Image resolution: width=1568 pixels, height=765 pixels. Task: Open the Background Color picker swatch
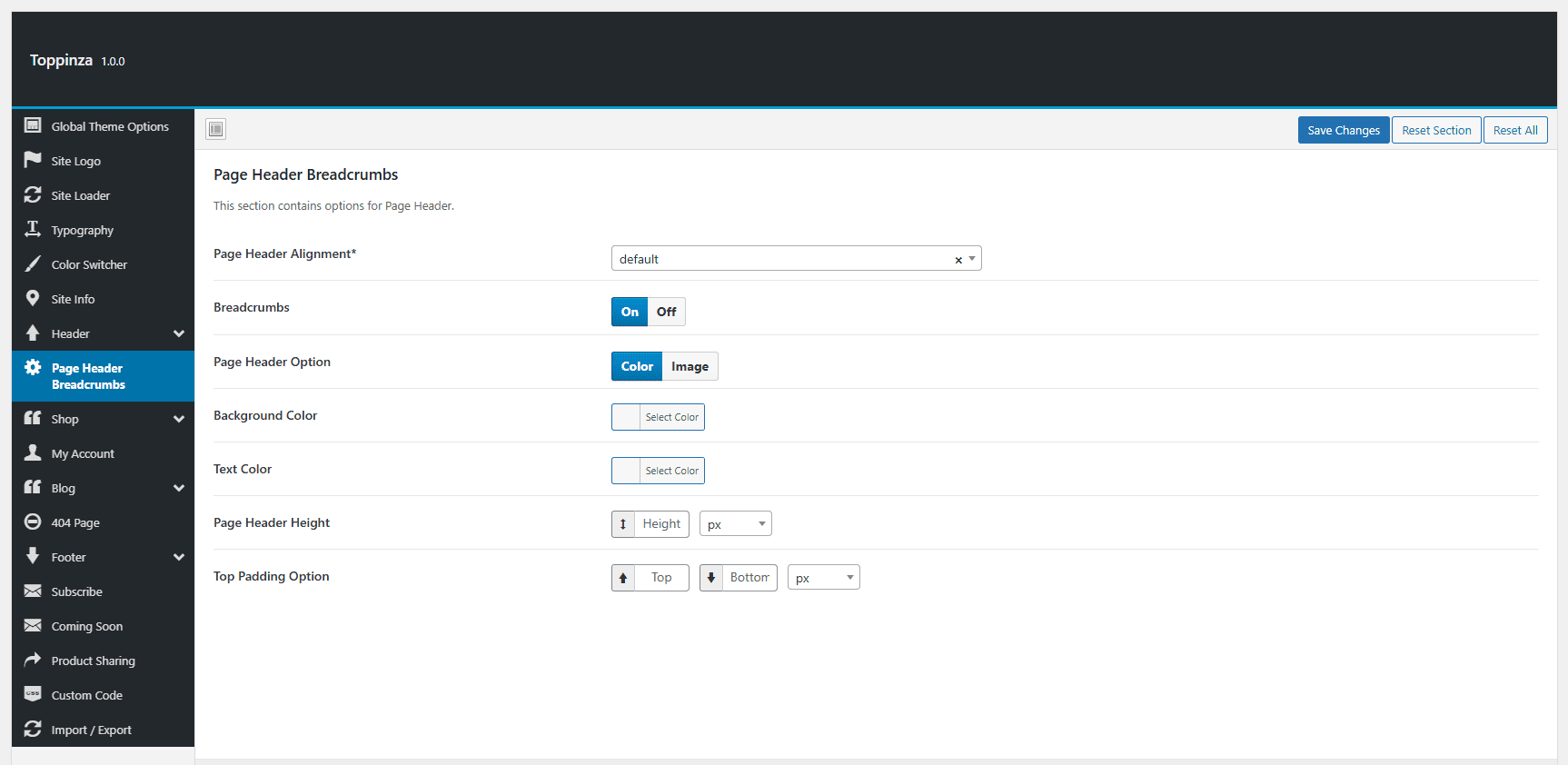(626, 417)
